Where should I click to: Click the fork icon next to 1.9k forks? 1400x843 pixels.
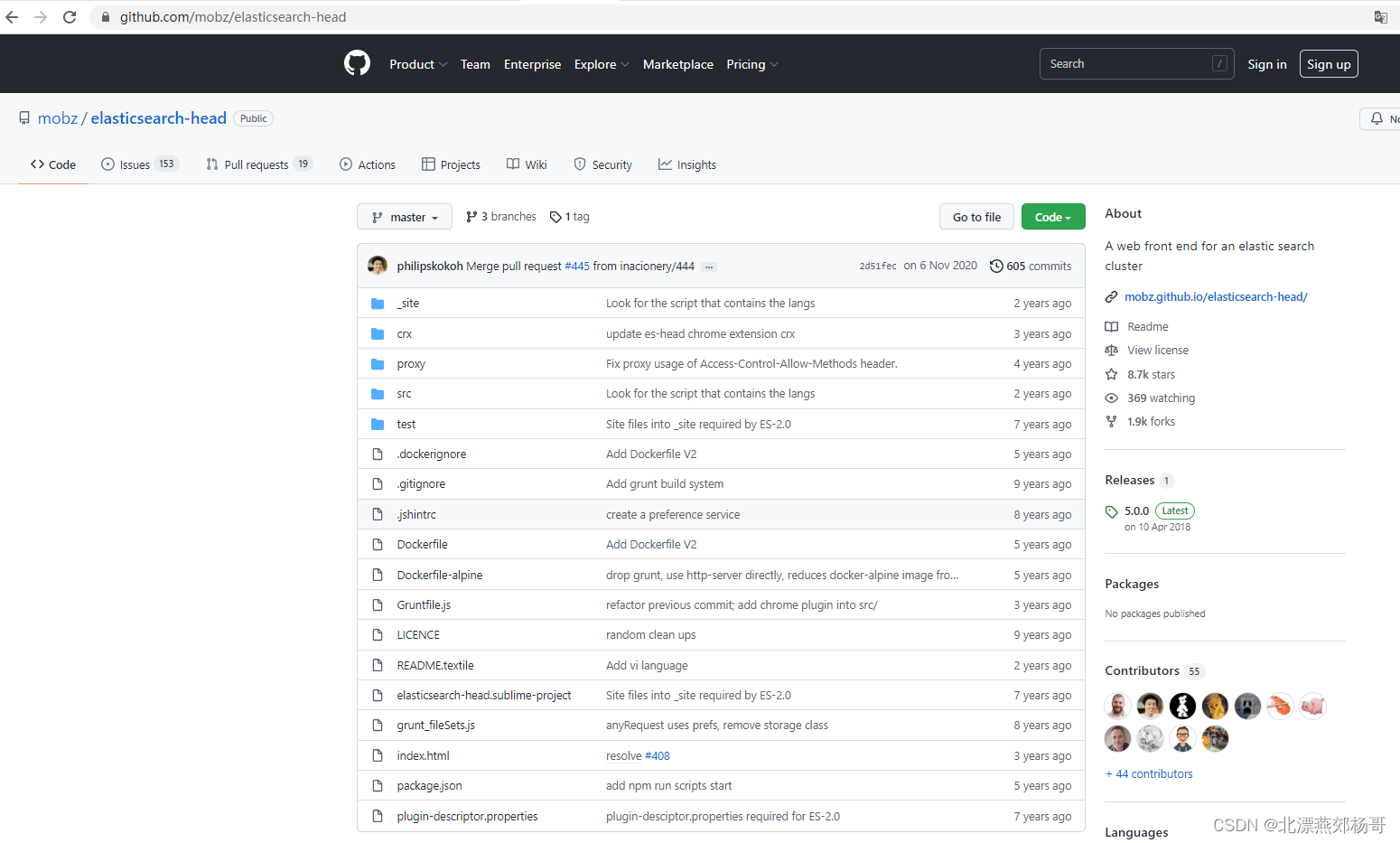click(1112, 422)
